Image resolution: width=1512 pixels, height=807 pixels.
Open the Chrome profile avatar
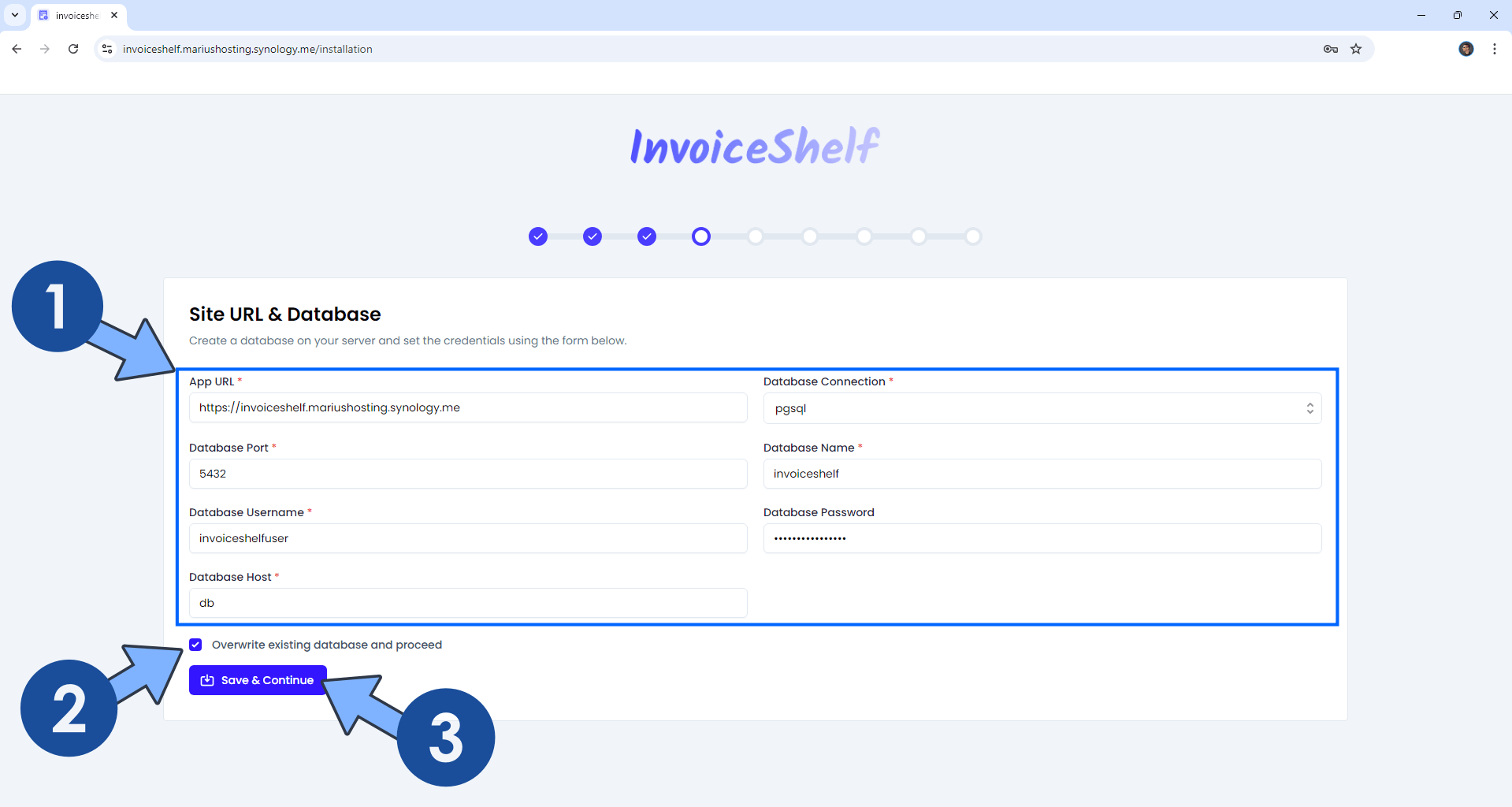coord(1466,49)
